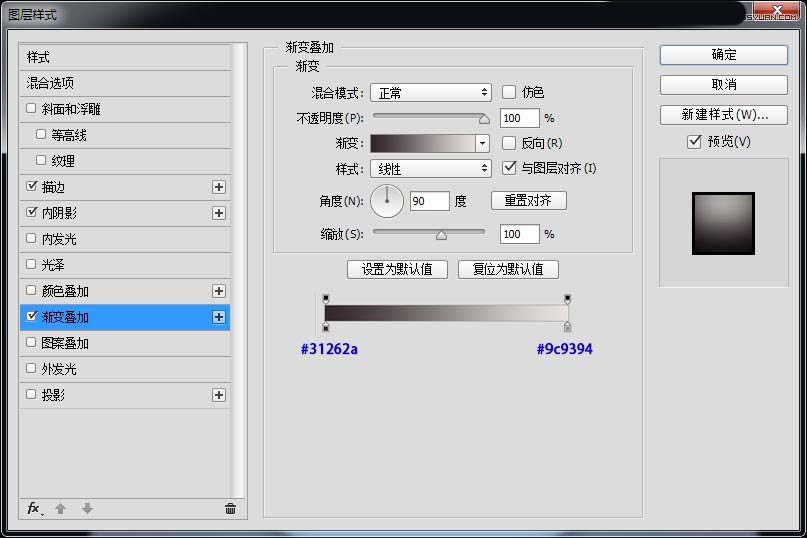Click the 确定 button
This screenshot has width=807, height=538.
[724, 55]
